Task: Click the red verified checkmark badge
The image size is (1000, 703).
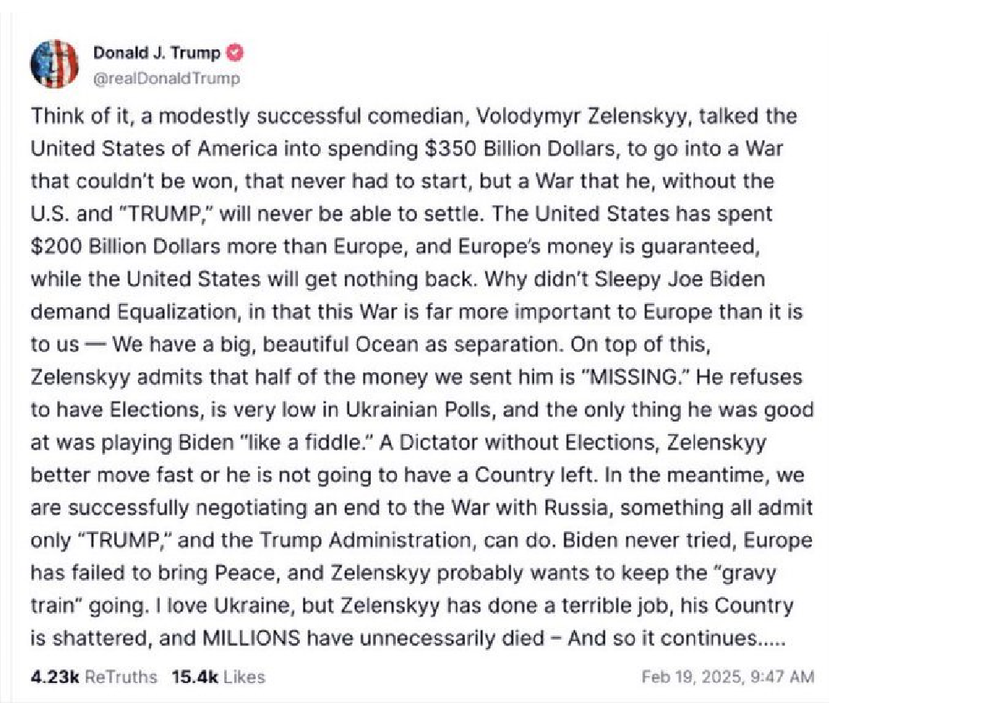Action: (x=235, y=53)
